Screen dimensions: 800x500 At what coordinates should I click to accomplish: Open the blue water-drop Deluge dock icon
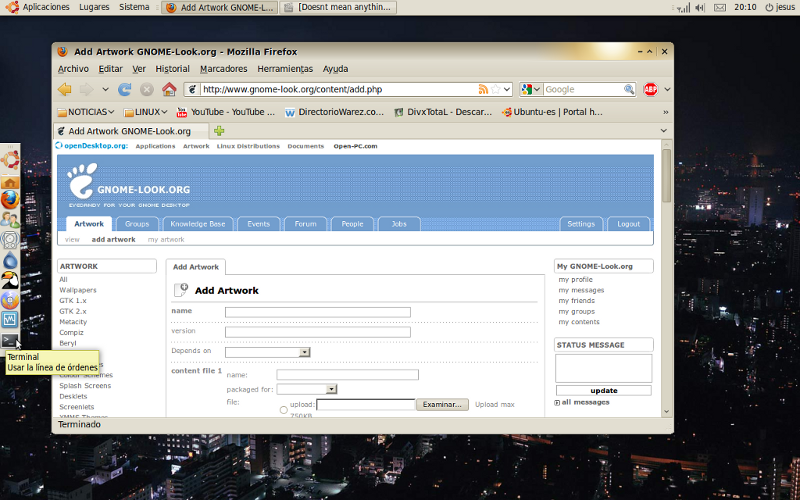(x=10, y=260)
